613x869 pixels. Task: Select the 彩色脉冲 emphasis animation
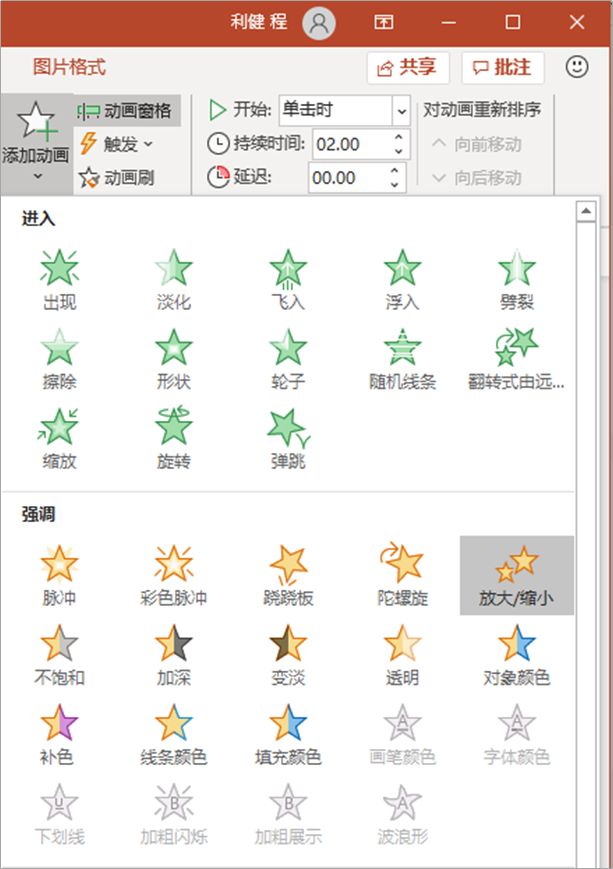pyautogui.click(x=173, y=575)
